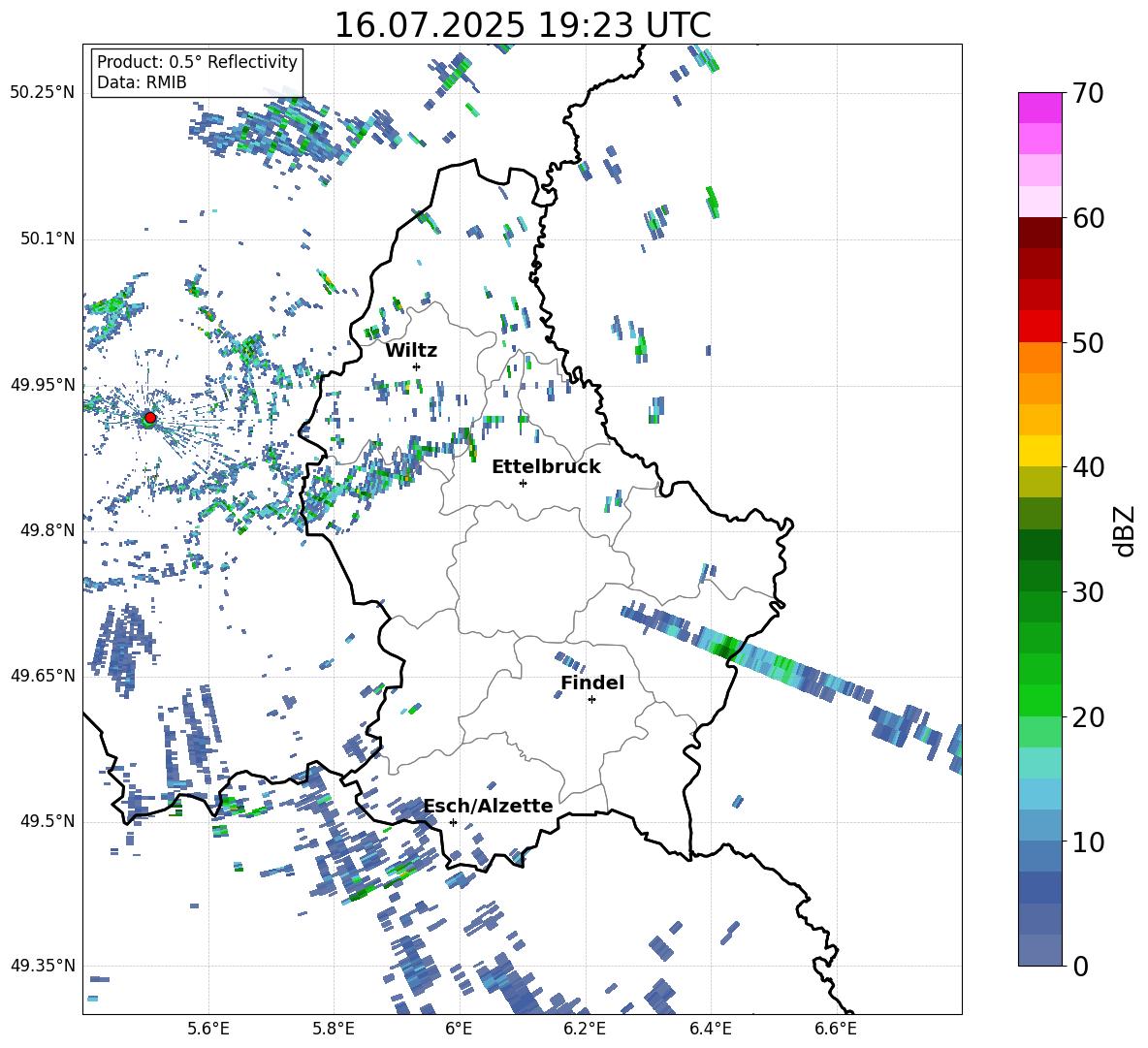The height and width of the screenshot is (1048, 1148).
Task: Click the 6.6°E longitude label
Action: click(x=836, y=1030)
